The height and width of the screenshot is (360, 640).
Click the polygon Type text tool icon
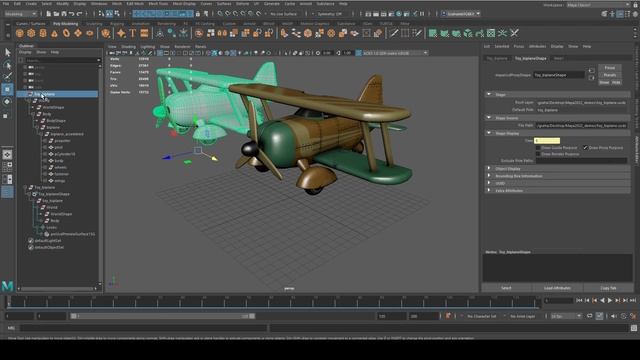click(133, 33)
